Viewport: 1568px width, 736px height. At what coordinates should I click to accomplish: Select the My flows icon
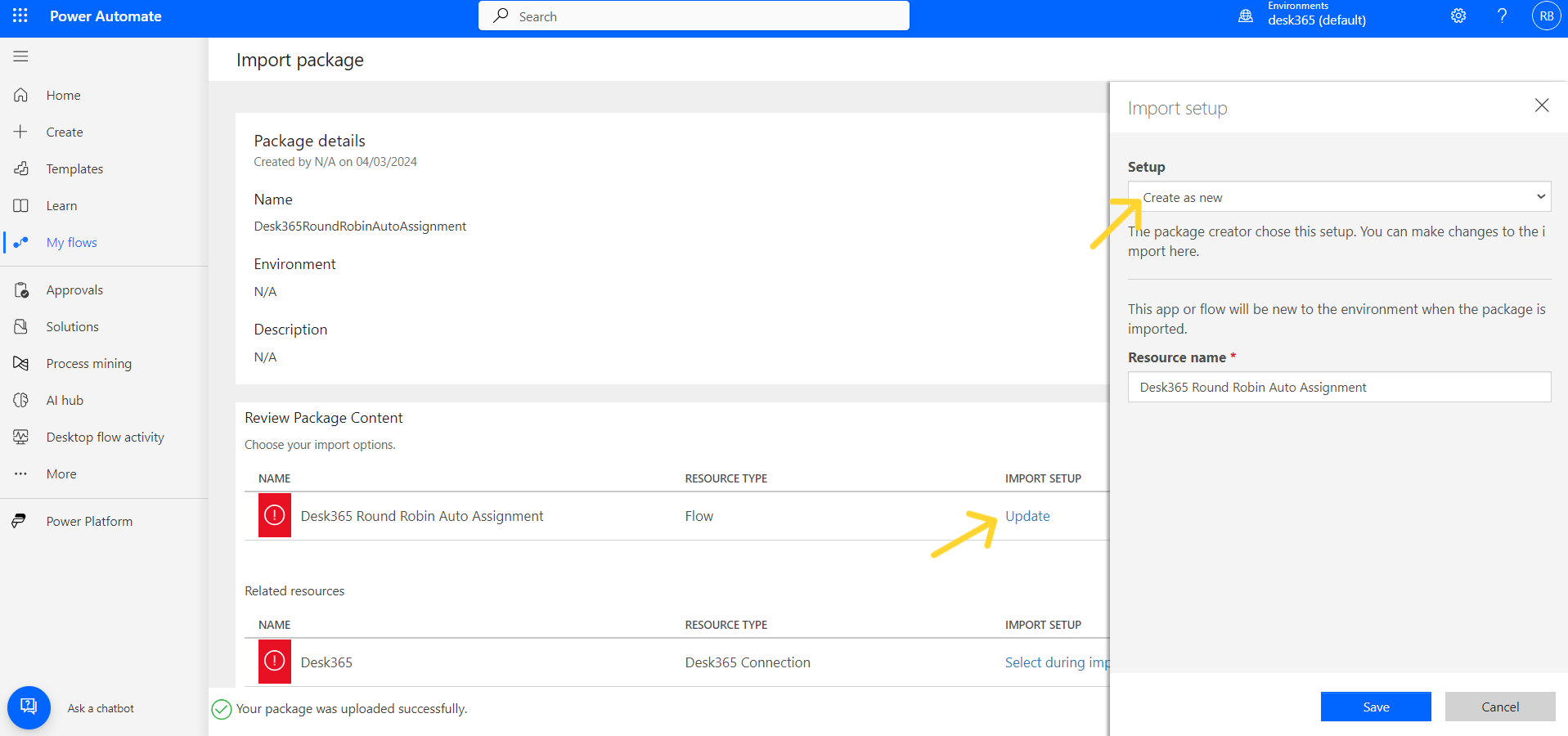click(x=20, y=242)
